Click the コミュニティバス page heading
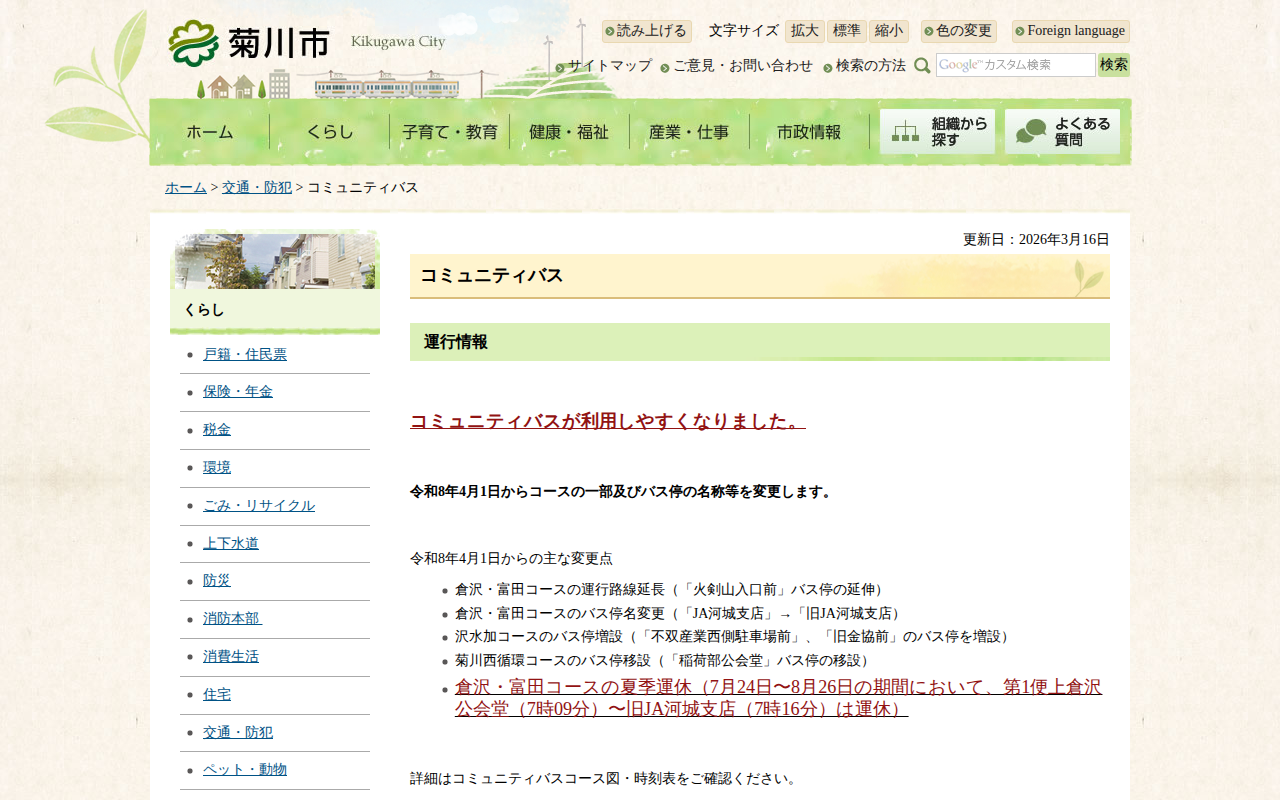The image size is (1280, 800). click(492, 276)
